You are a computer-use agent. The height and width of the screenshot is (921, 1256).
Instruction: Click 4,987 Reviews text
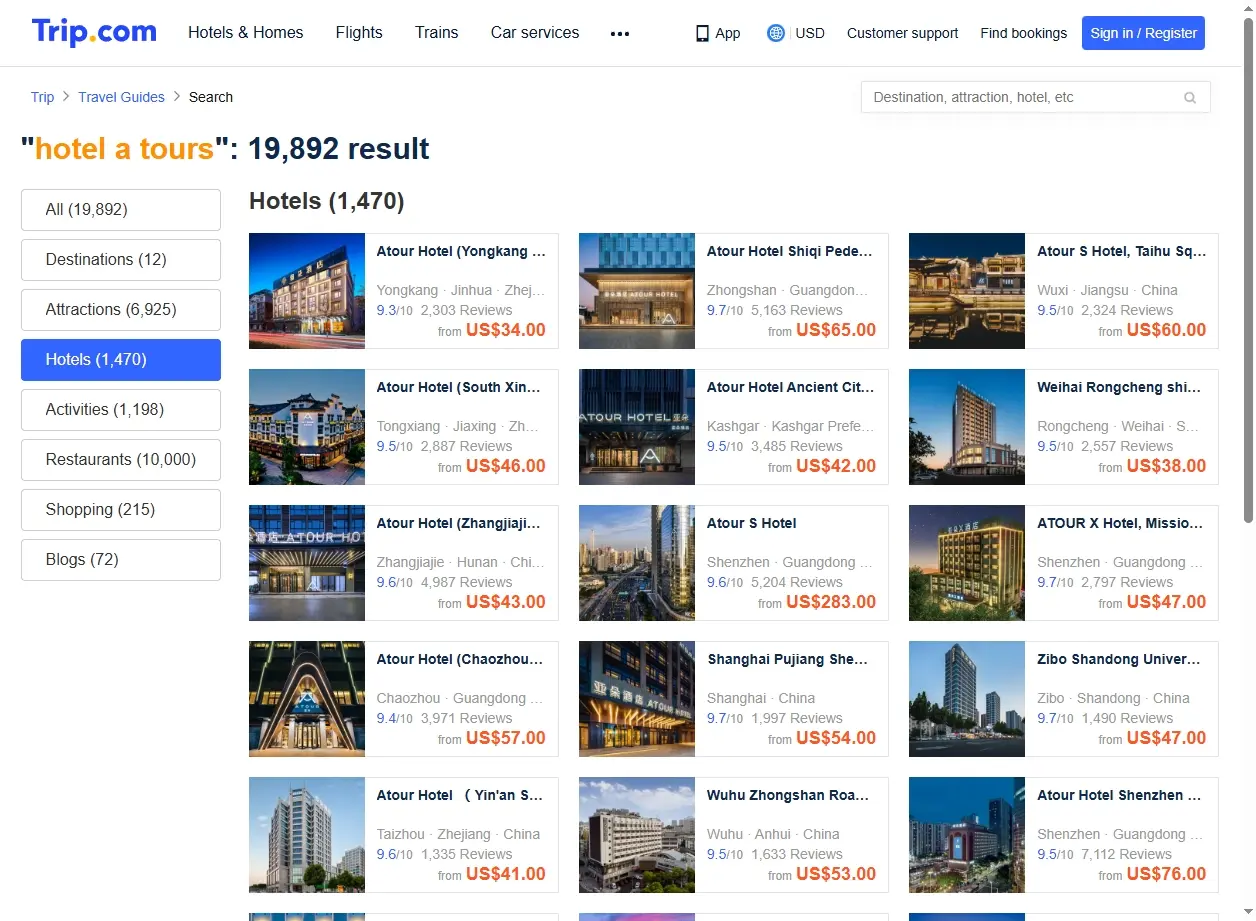click(x=466, y=582)
